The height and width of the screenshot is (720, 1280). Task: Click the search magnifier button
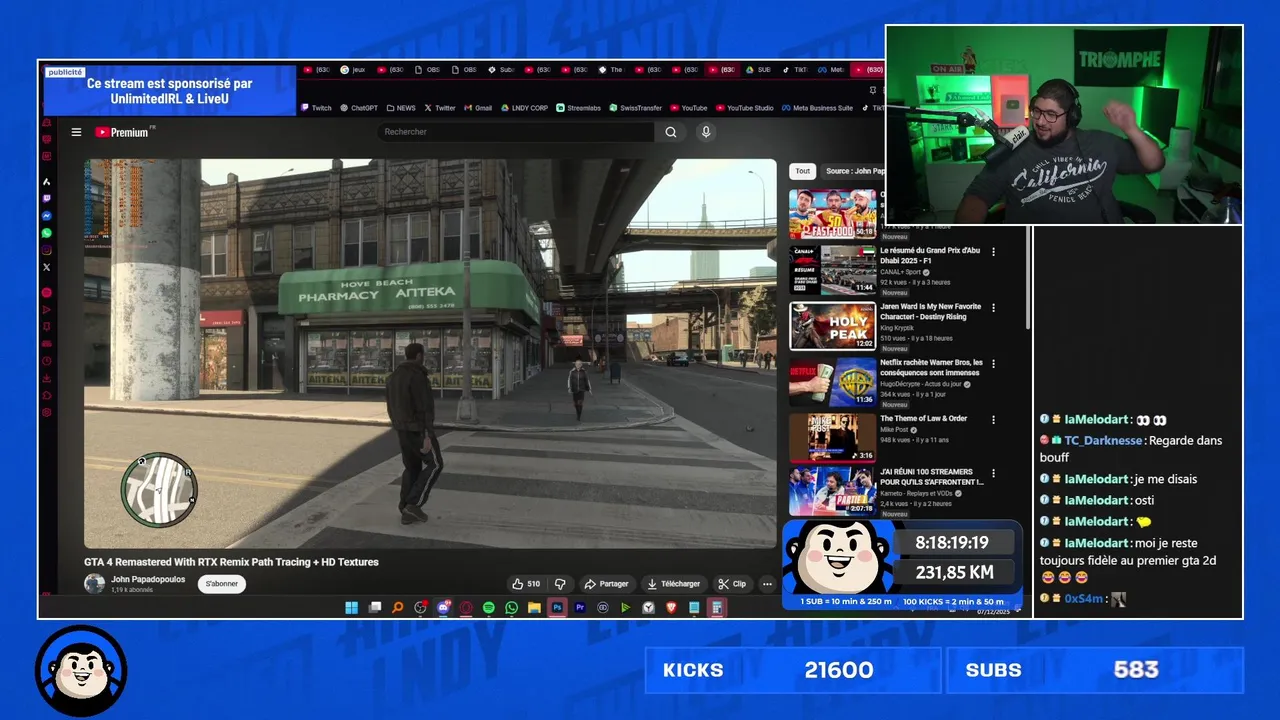[671, 132]
